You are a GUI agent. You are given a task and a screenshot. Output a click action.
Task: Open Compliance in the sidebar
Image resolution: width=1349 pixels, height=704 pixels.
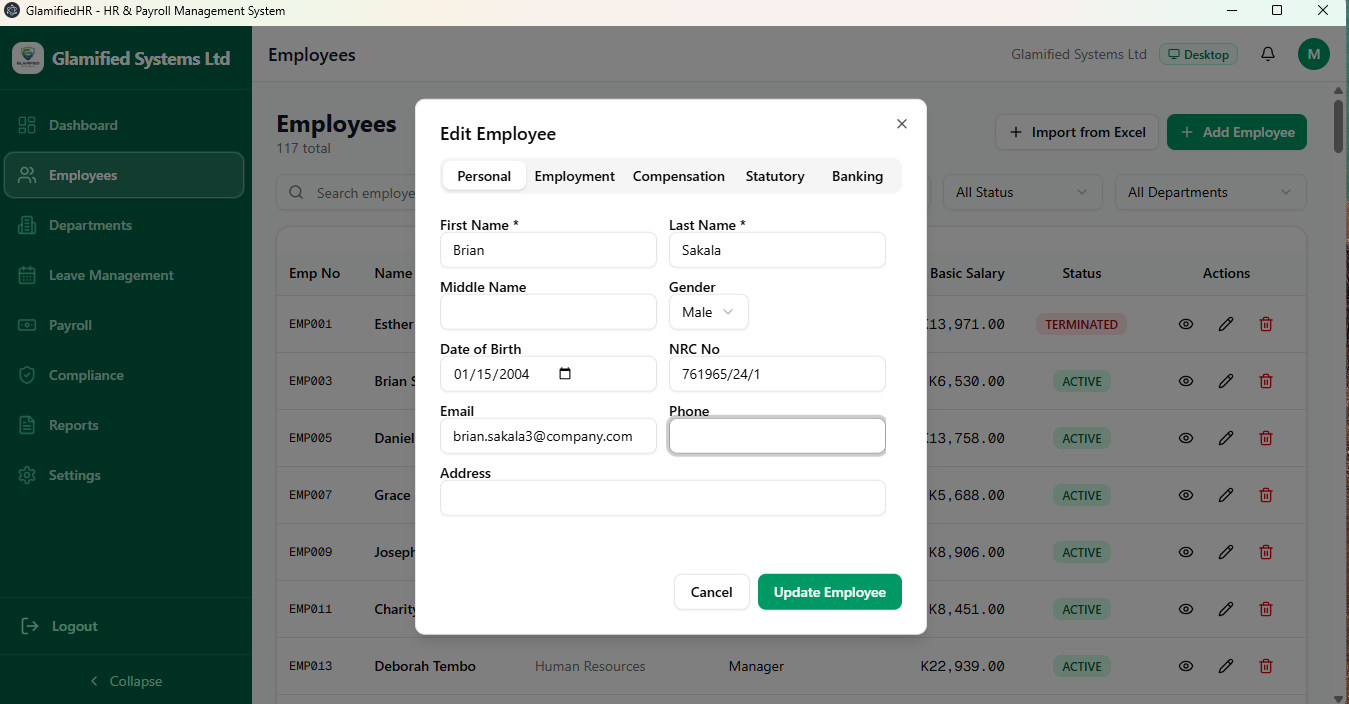[x=124, y=375]
